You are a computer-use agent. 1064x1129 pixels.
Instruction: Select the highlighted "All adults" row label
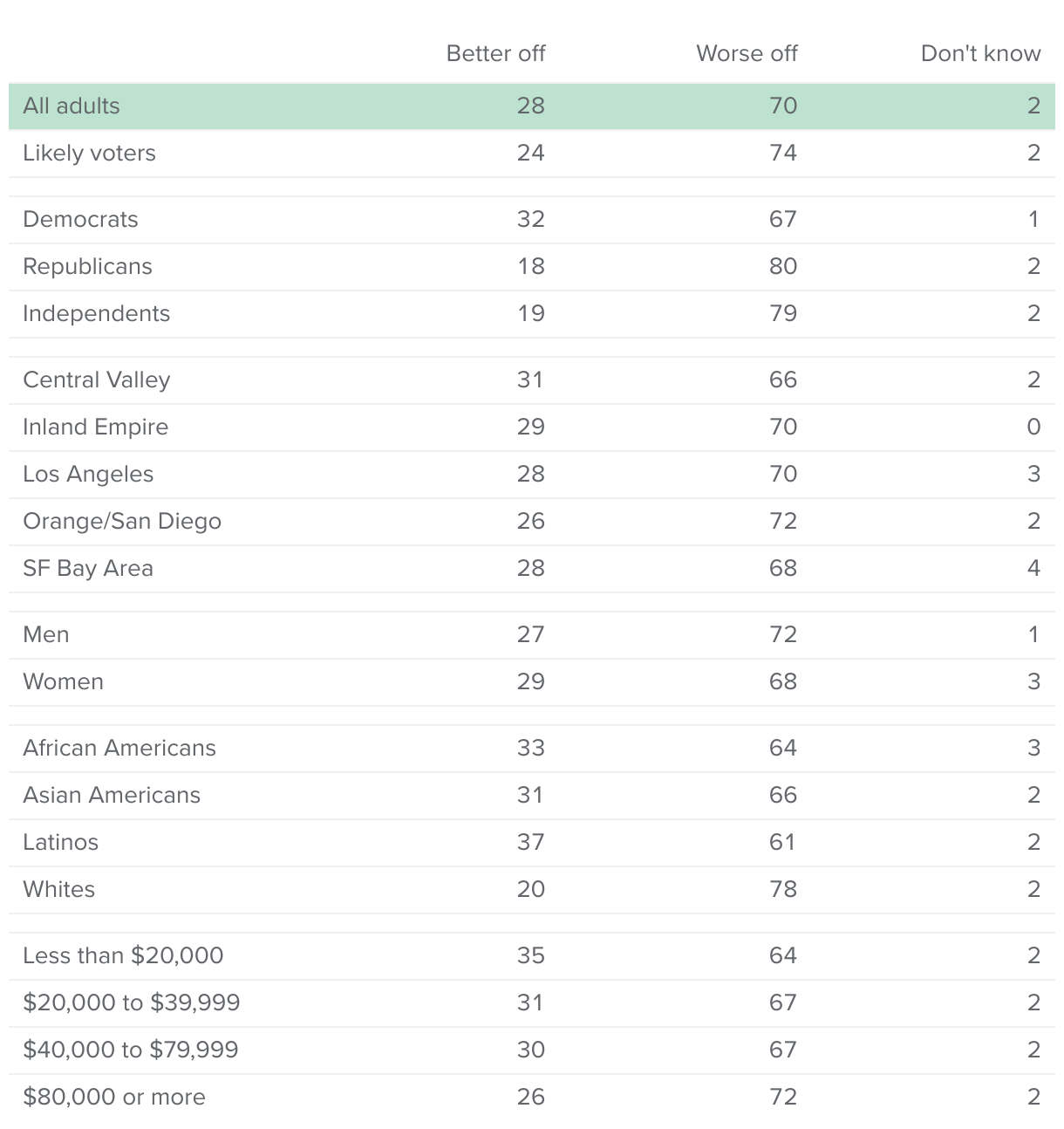72,106
